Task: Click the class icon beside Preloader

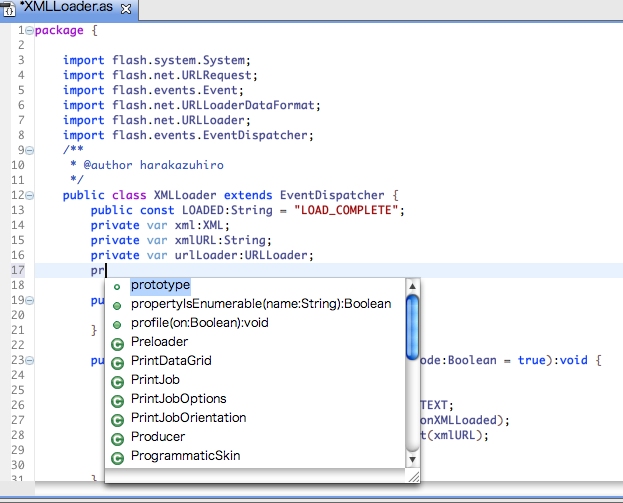Action: [x=117, y=344]
